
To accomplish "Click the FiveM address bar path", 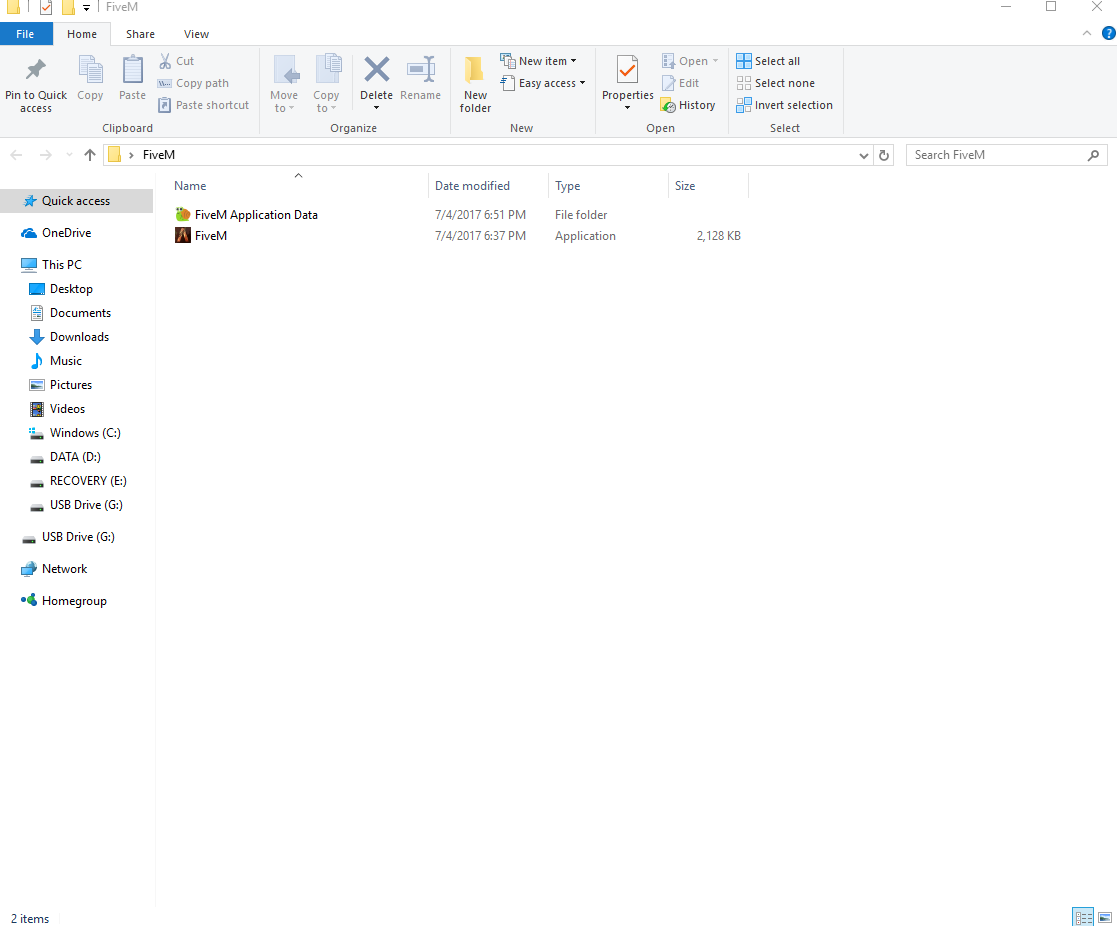I will pyautogui.click(x=159, y=155).
